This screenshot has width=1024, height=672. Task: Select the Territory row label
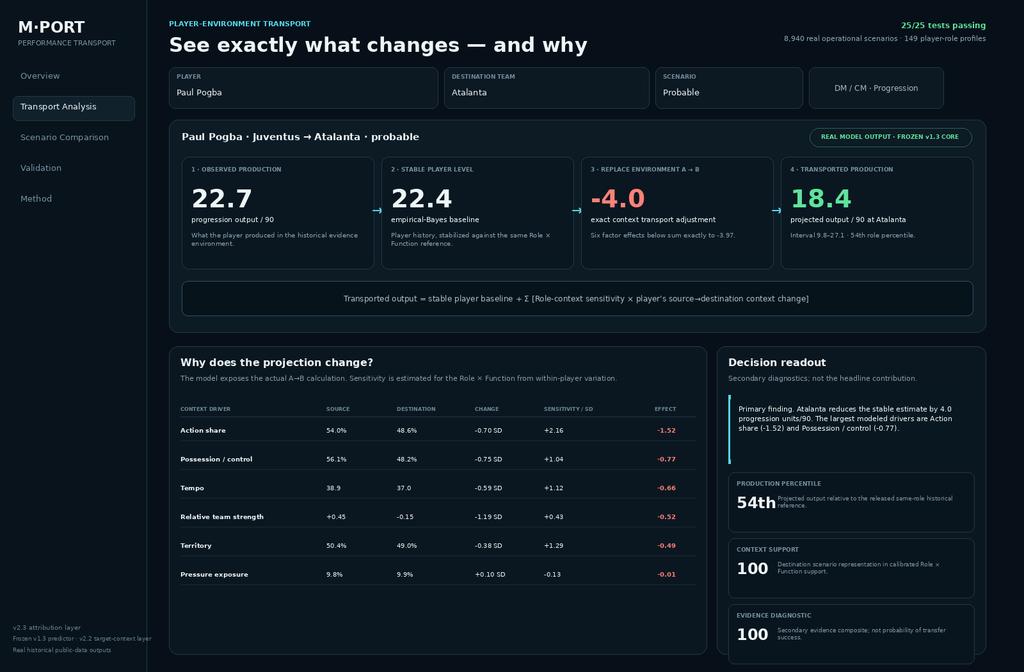(x=196, y=545)
